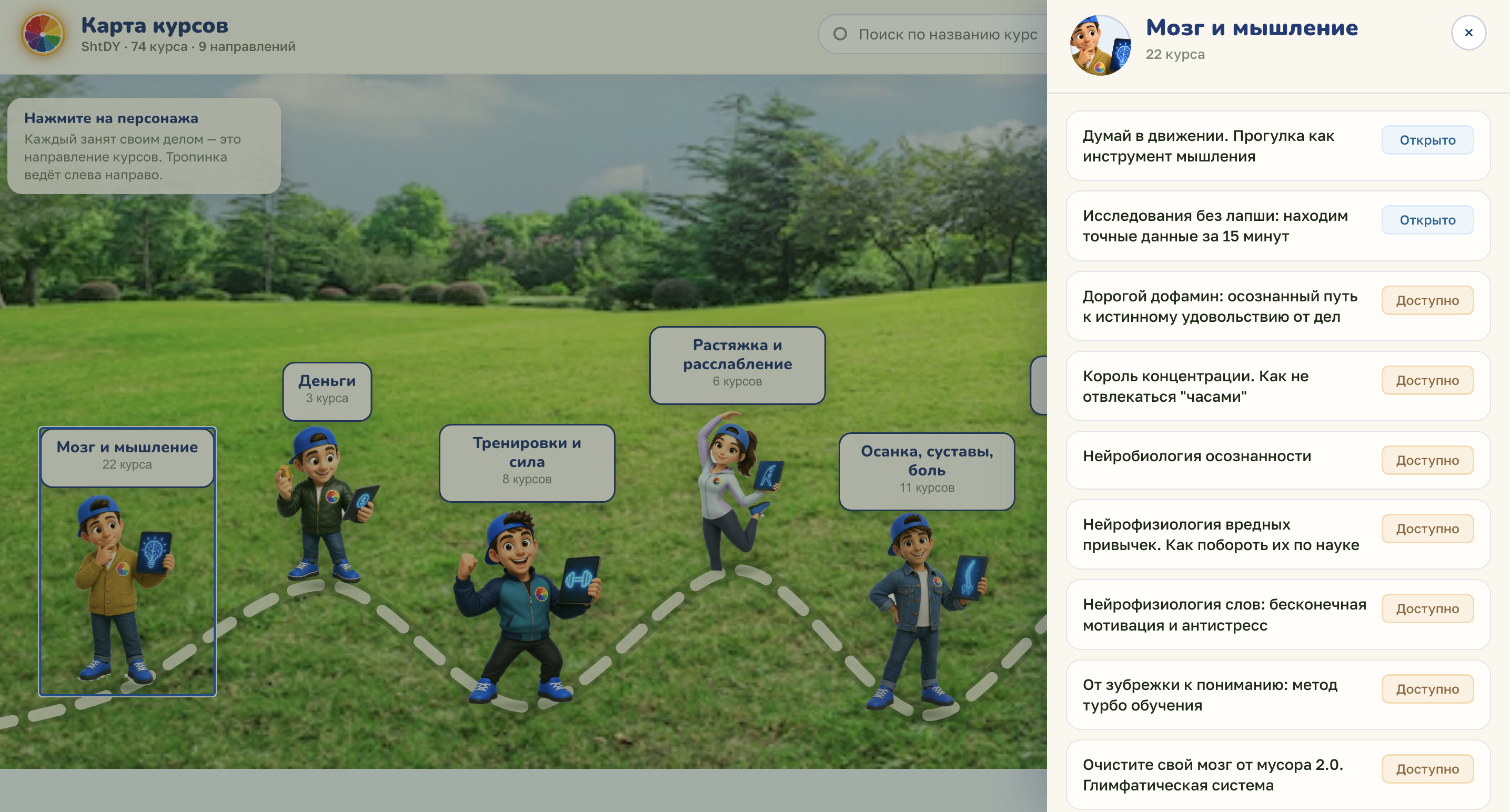Click the colorful ShtDY wheel logo
This screenshot has width=1510, height=812.
[43, 34]
